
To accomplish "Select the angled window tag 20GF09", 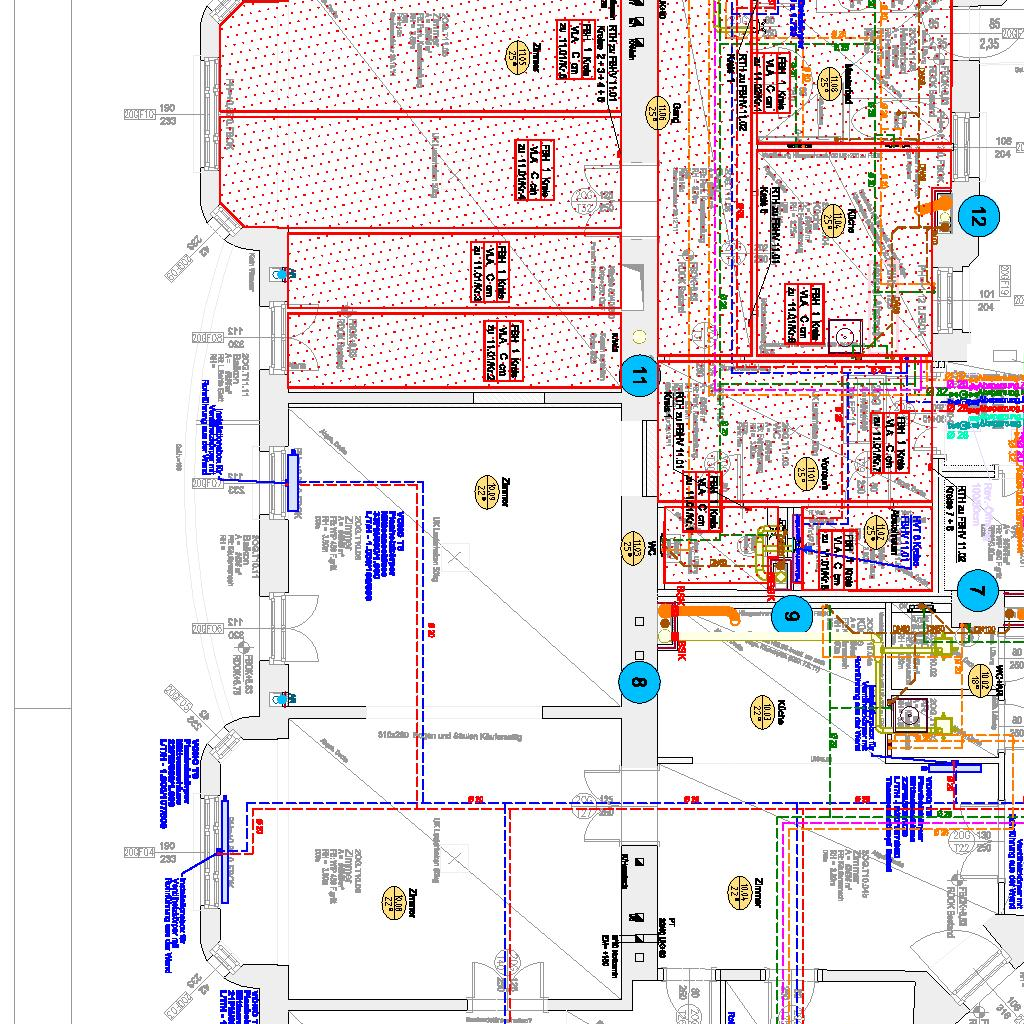I will (x=179, y=267).
